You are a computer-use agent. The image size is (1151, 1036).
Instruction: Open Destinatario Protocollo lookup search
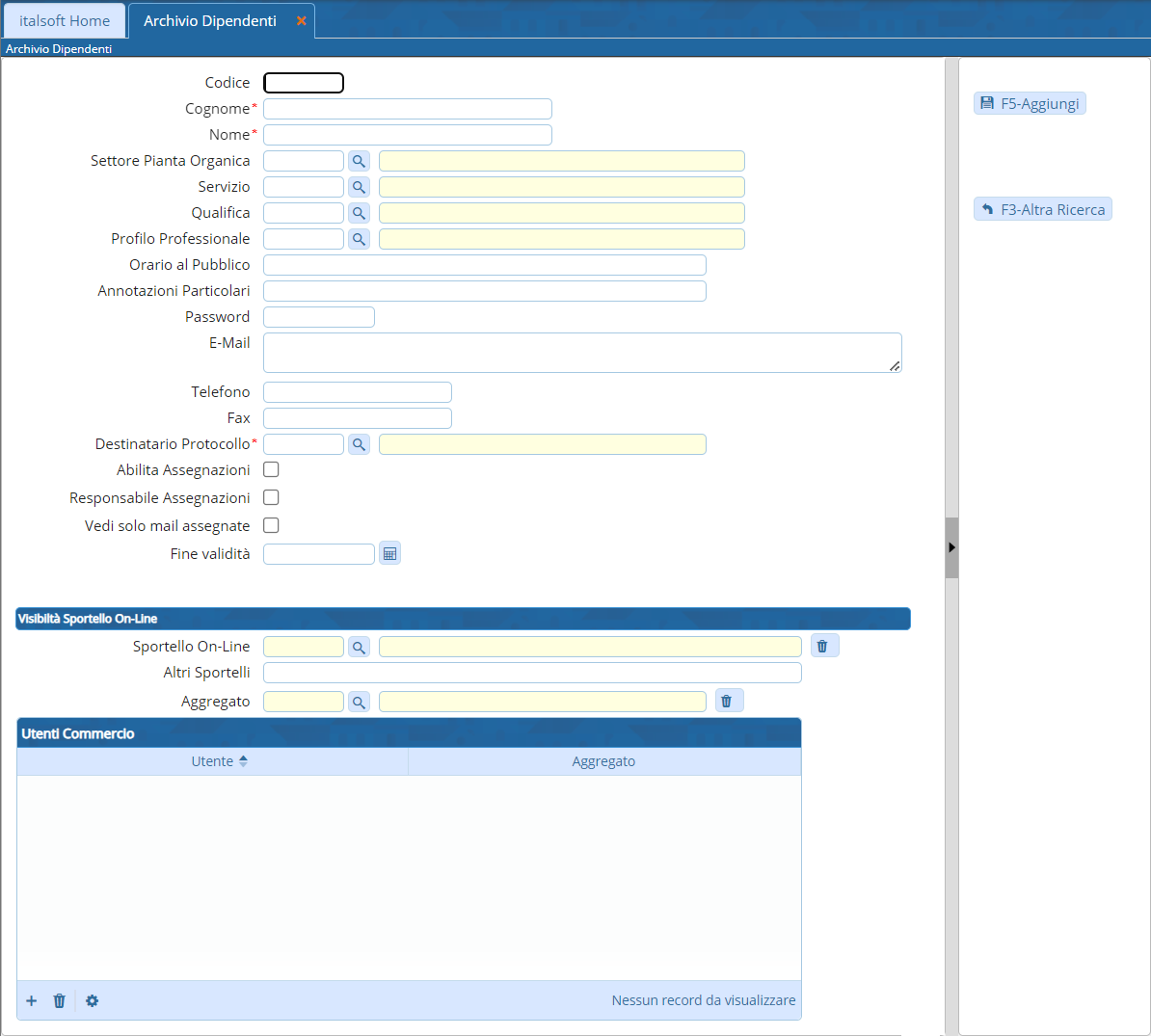[x=359, y=444]
